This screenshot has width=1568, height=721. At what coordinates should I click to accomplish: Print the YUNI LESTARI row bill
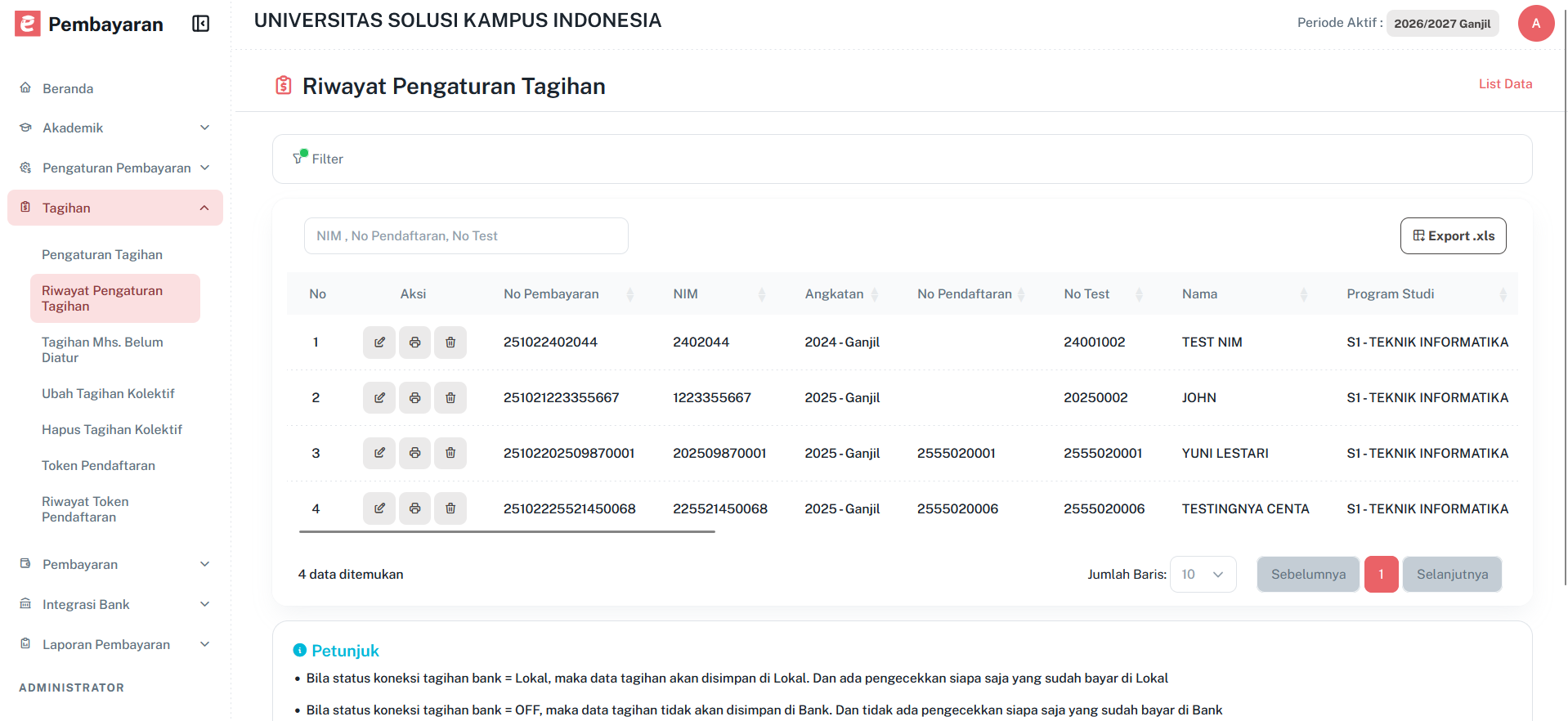click(x=414, y=453)
